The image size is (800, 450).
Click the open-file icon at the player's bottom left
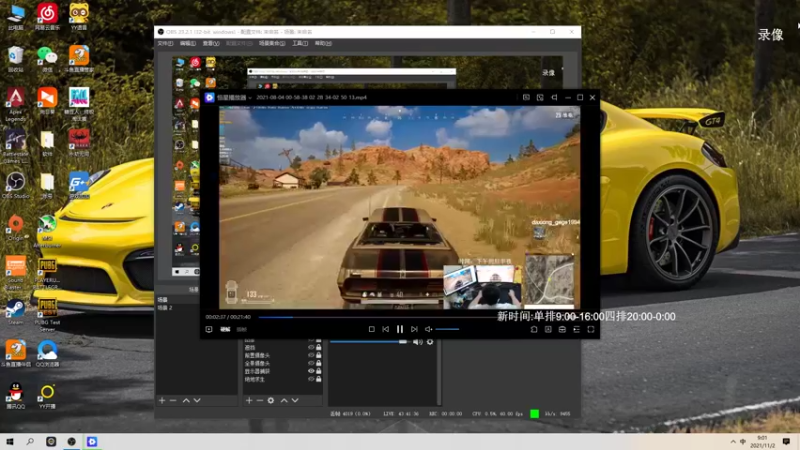(209, 329)
